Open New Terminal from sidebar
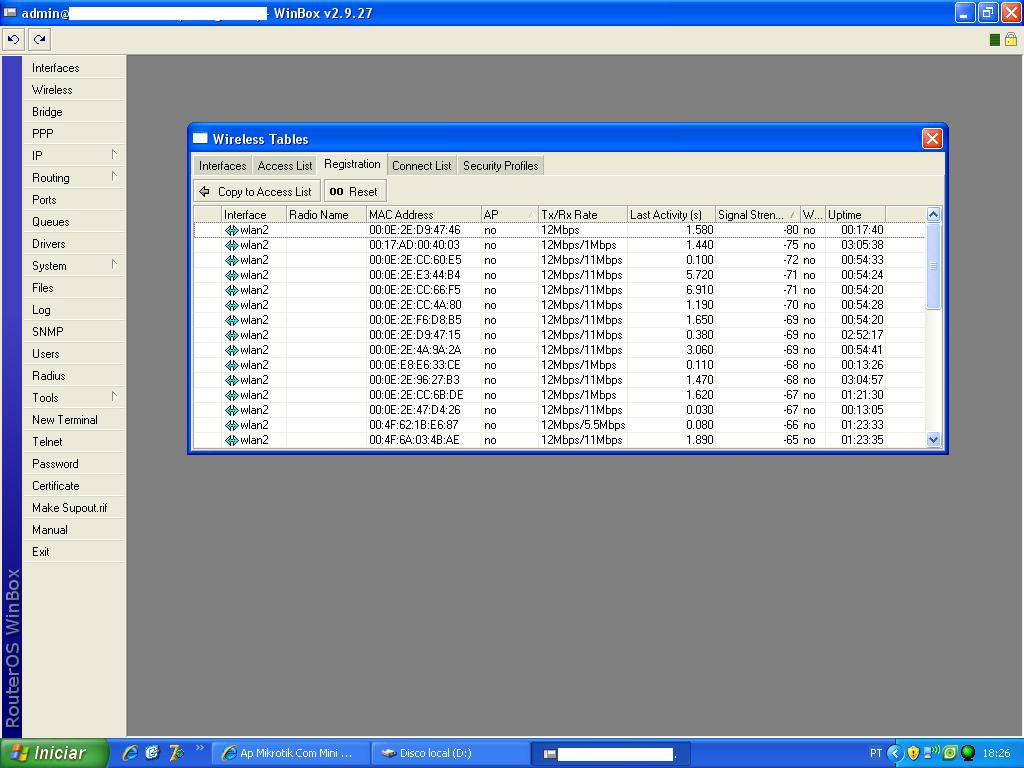The height and width of the screenshot is (768, 1024). [x=74, y=419]
